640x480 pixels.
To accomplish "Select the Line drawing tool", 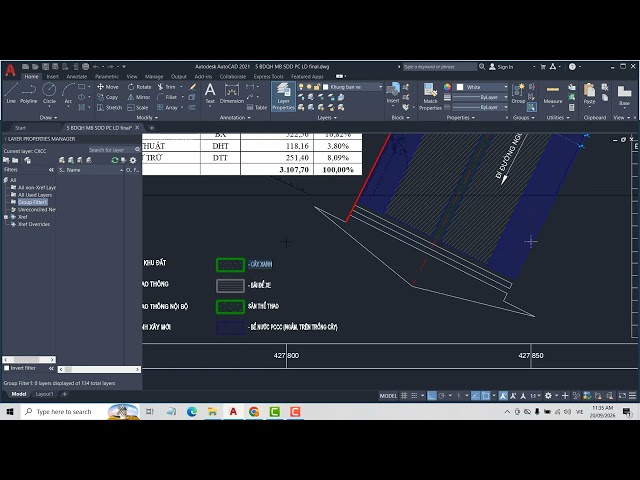I will (11, 93).
